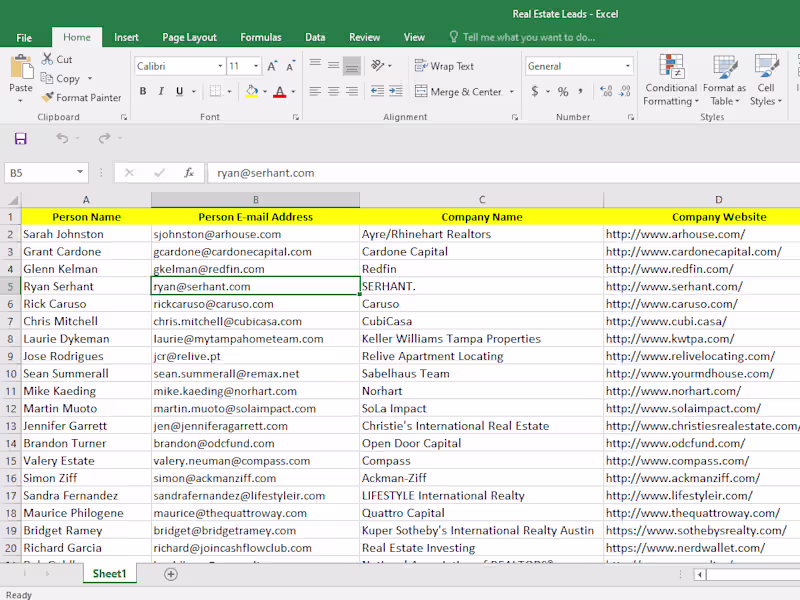
Task: Apply Percent Style to the cell
Action: point(563,92)
